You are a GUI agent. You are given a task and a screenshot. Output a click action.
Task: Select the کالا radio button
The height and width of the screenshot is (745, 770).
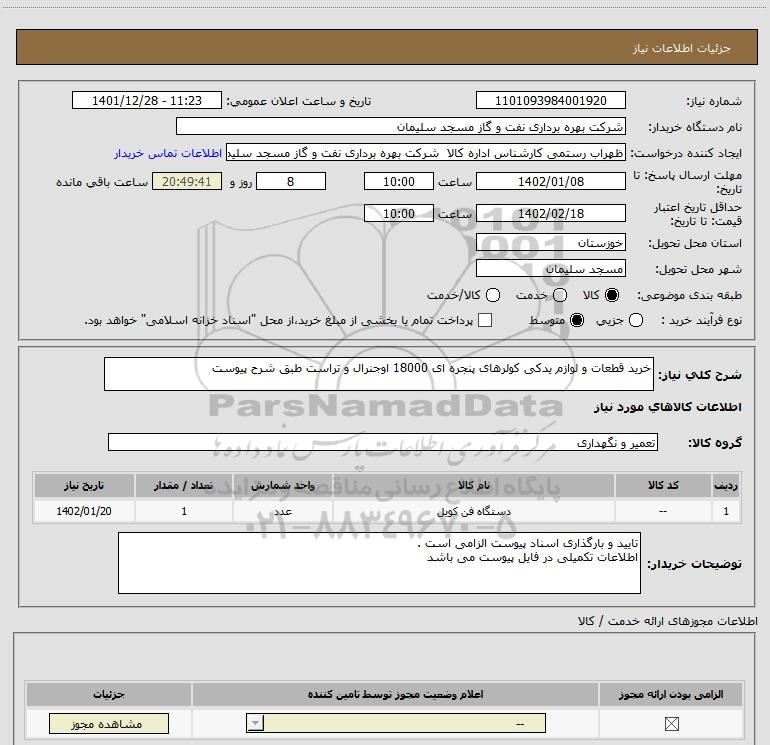[612, 295]
